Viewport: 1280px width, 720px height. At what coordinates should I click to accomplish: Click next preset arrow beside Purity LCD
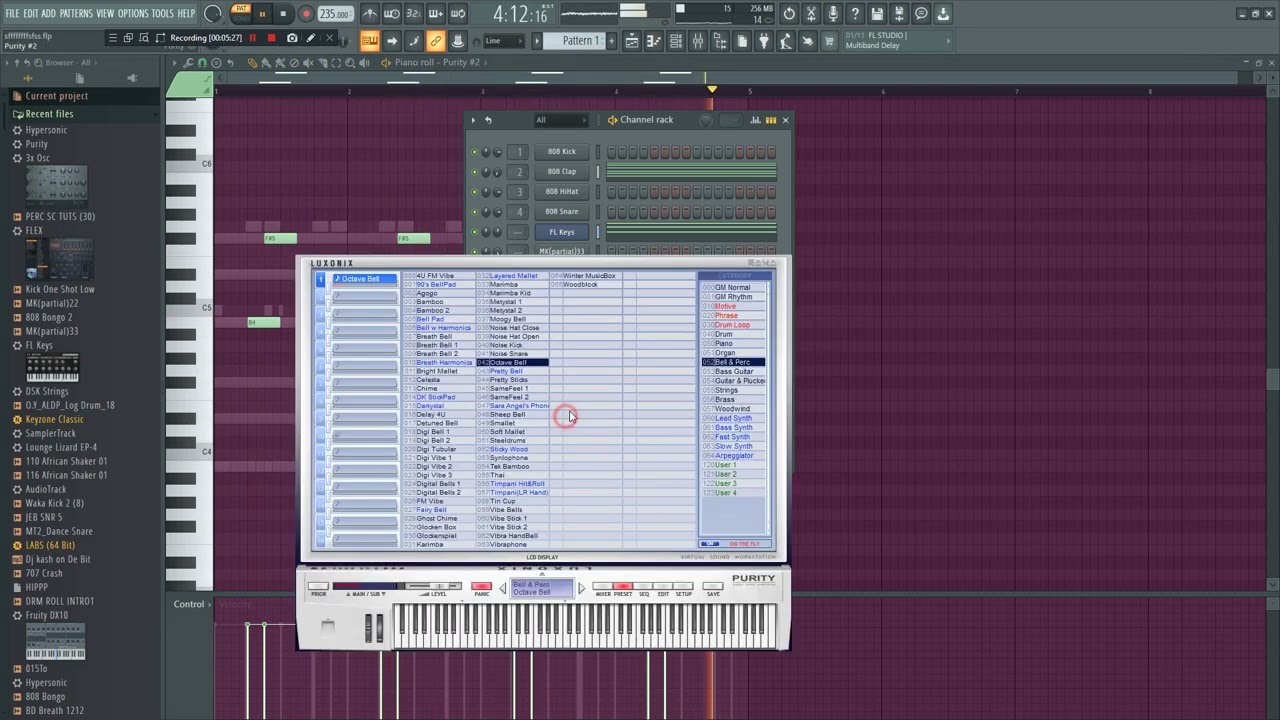click(x=581, y=588)
